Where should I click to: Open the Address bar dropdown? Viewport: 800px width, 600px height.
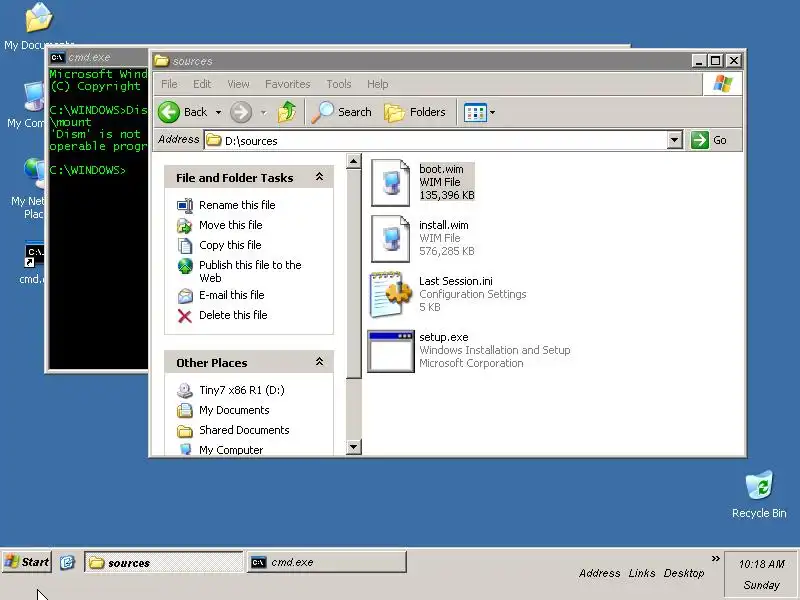(x=674, y=140)
